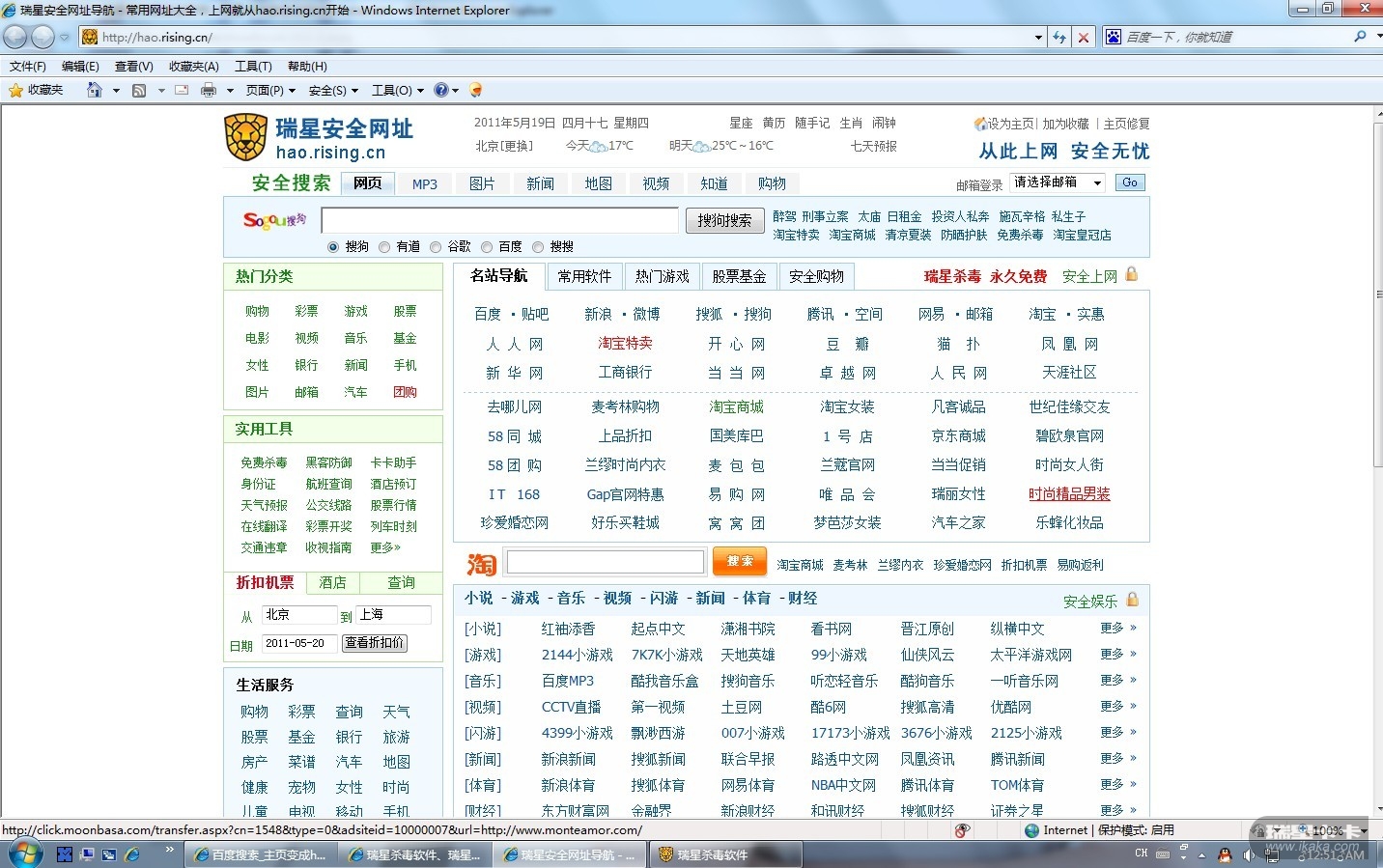Click the refresh arrows icon by address bar
Screen dimensions: 1383x868
click(1059, 38)
